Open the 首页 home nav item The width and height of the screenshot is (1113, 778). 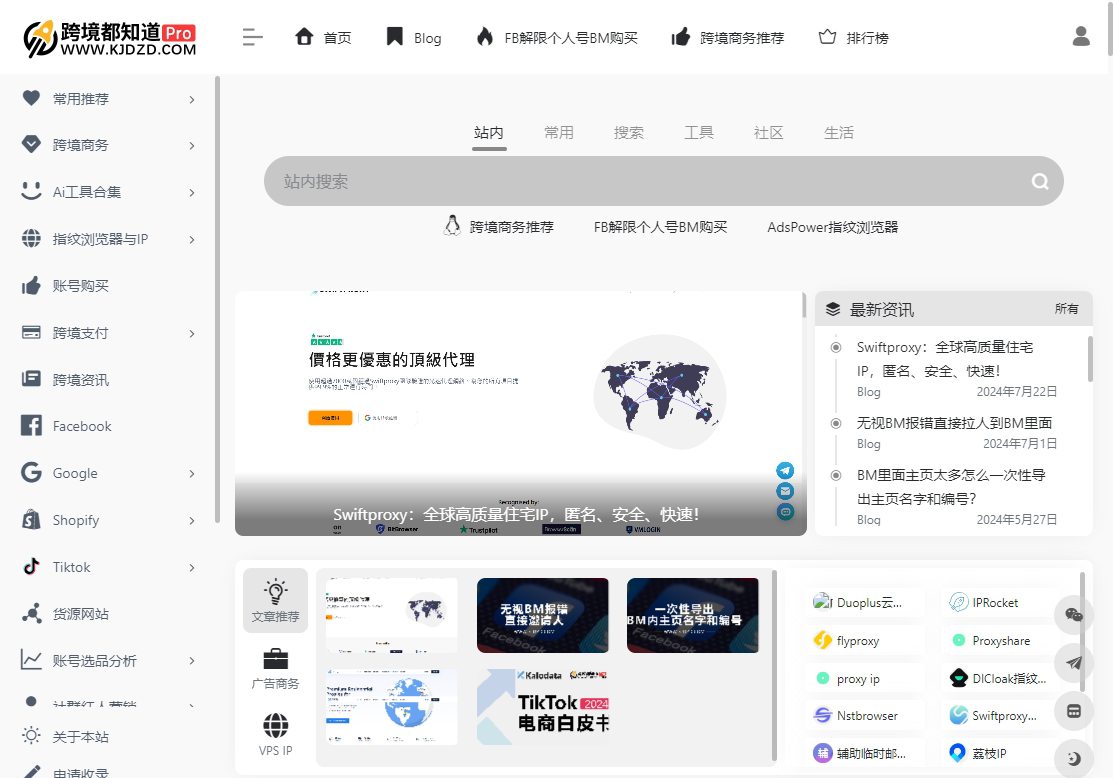pyautogui.click(x=323, y=38)
